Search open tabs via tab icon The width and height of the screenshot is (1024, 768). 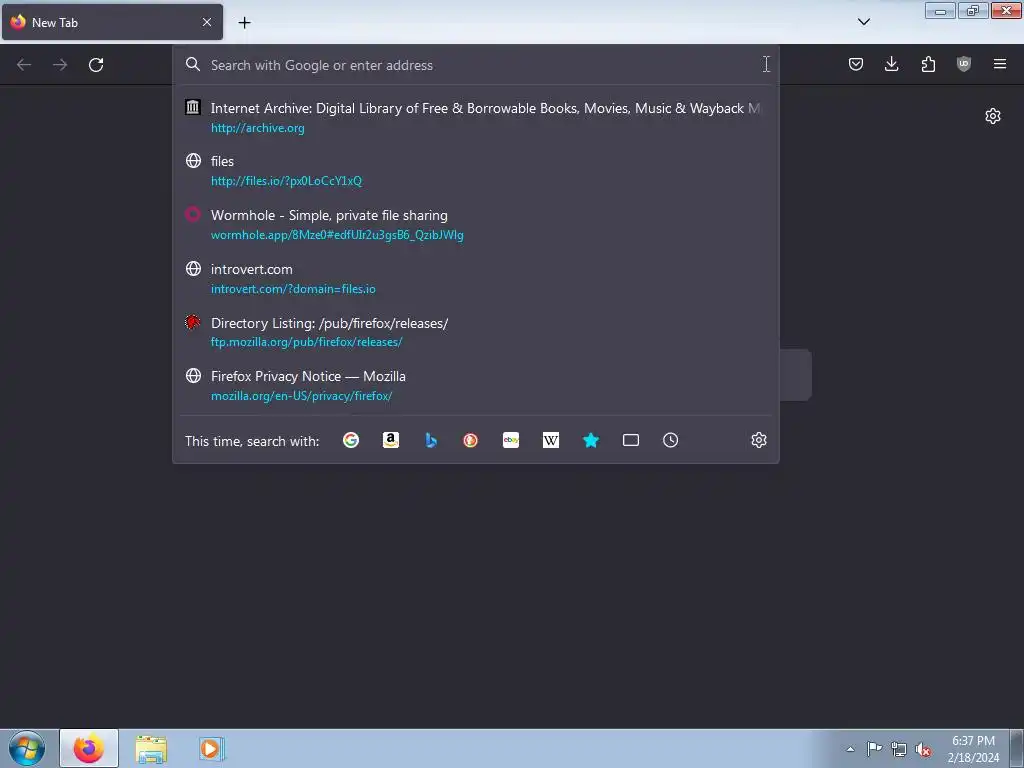point(631,440)
